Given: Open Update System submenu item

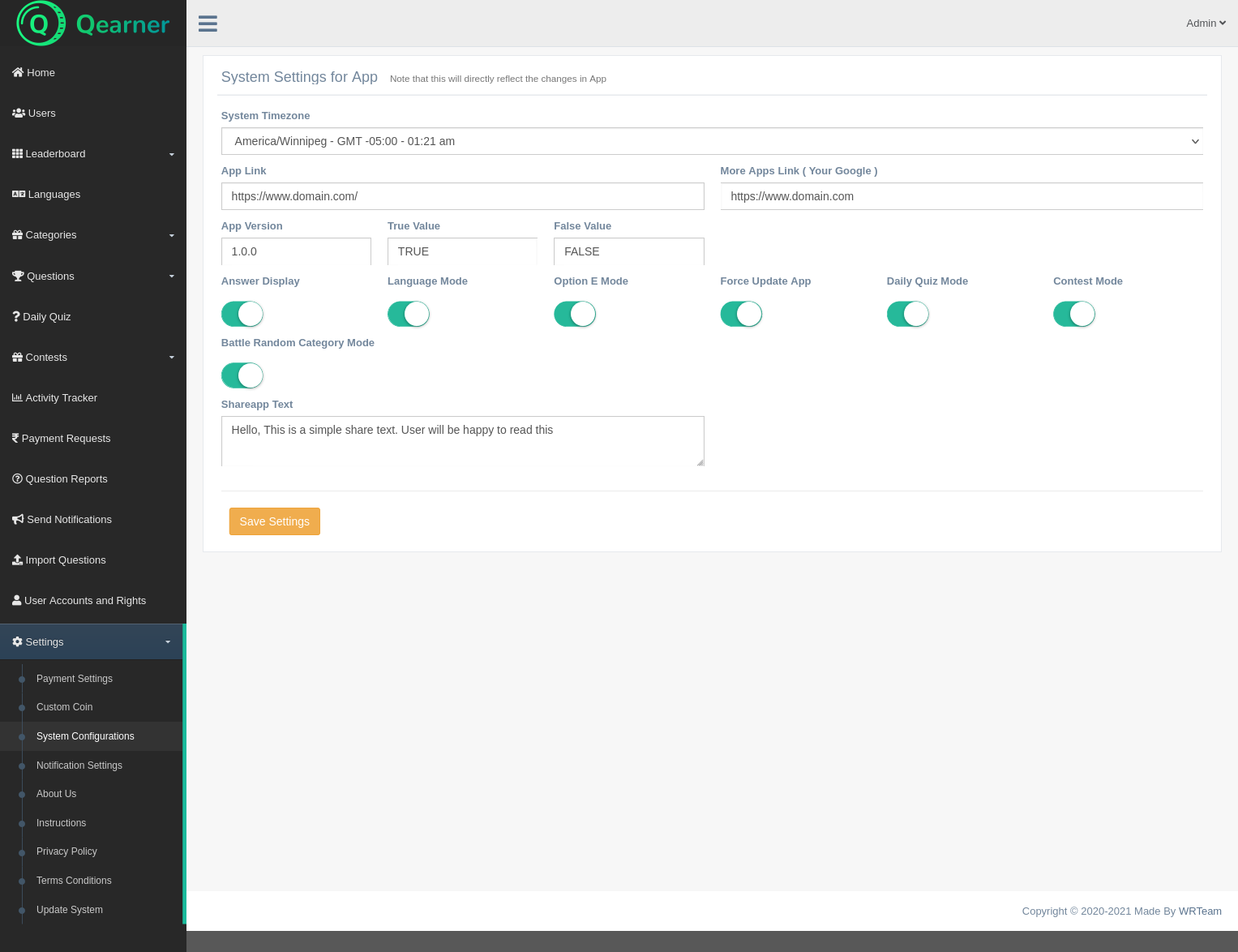Looking at the screenshot, I should pos(70,910).
